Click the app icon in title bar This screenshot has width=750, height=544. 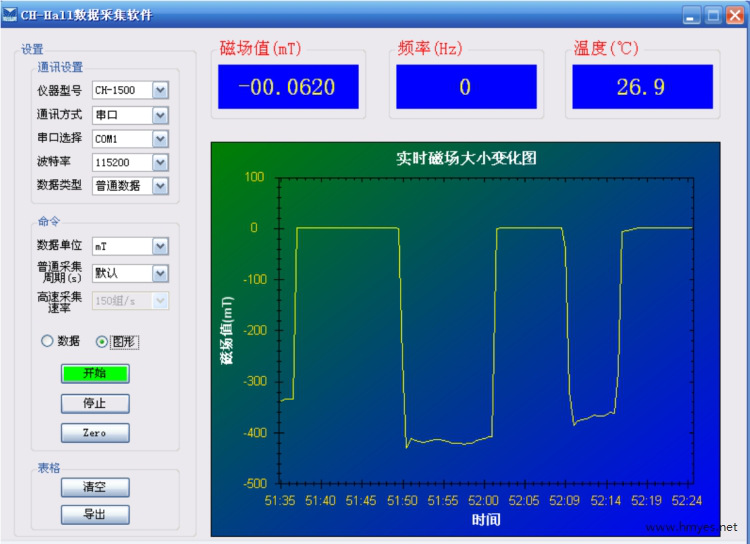9,14
